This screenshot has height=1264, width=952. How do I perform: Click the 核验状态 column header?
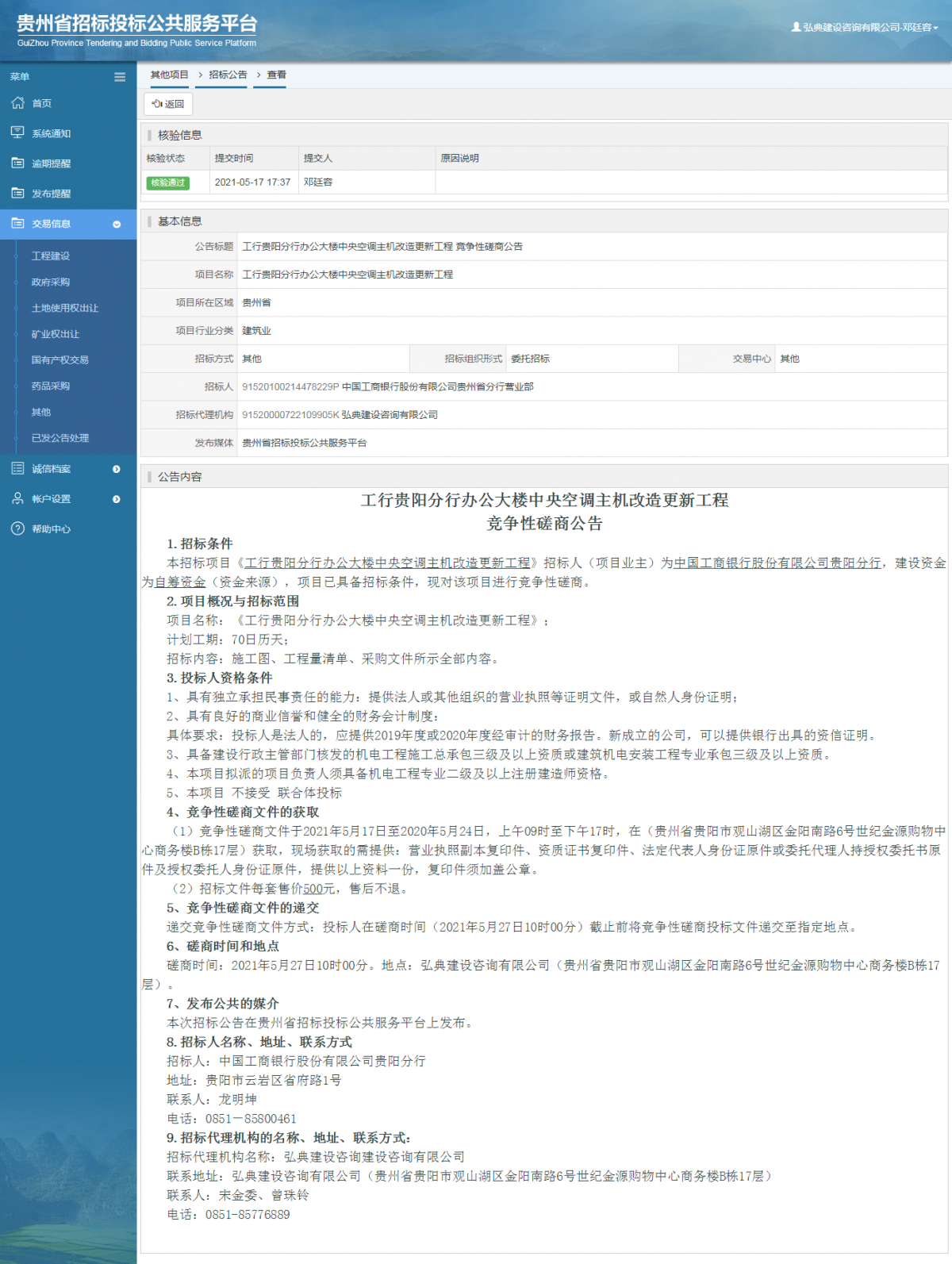pos(166,159)
